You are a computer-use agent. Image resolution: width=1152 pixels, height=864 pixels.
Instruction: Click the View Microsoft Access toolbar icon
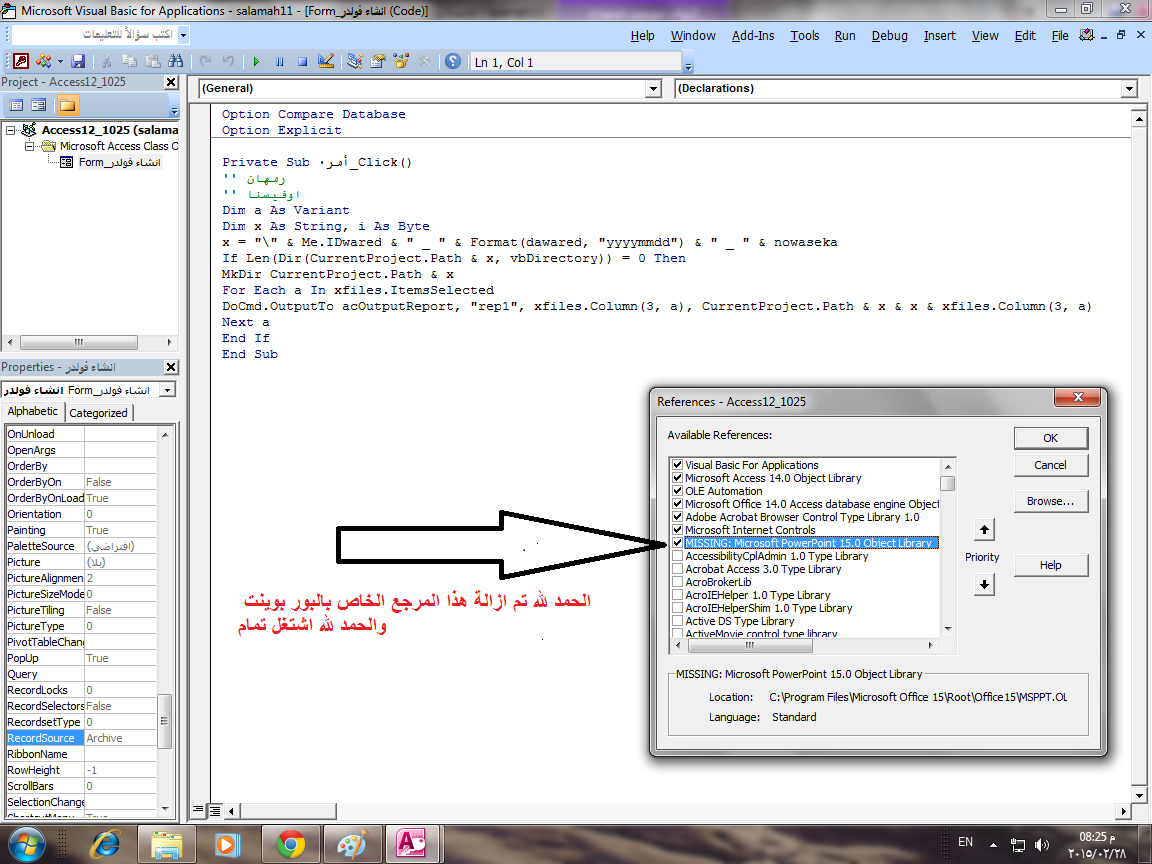(x=21, y=62)
